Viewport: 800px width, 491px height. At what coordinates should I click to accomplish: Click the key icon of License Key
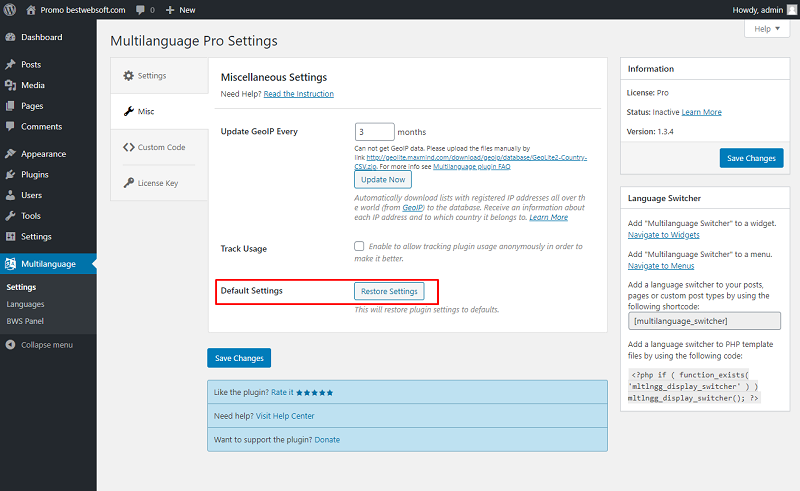click(x=129, y=183)
